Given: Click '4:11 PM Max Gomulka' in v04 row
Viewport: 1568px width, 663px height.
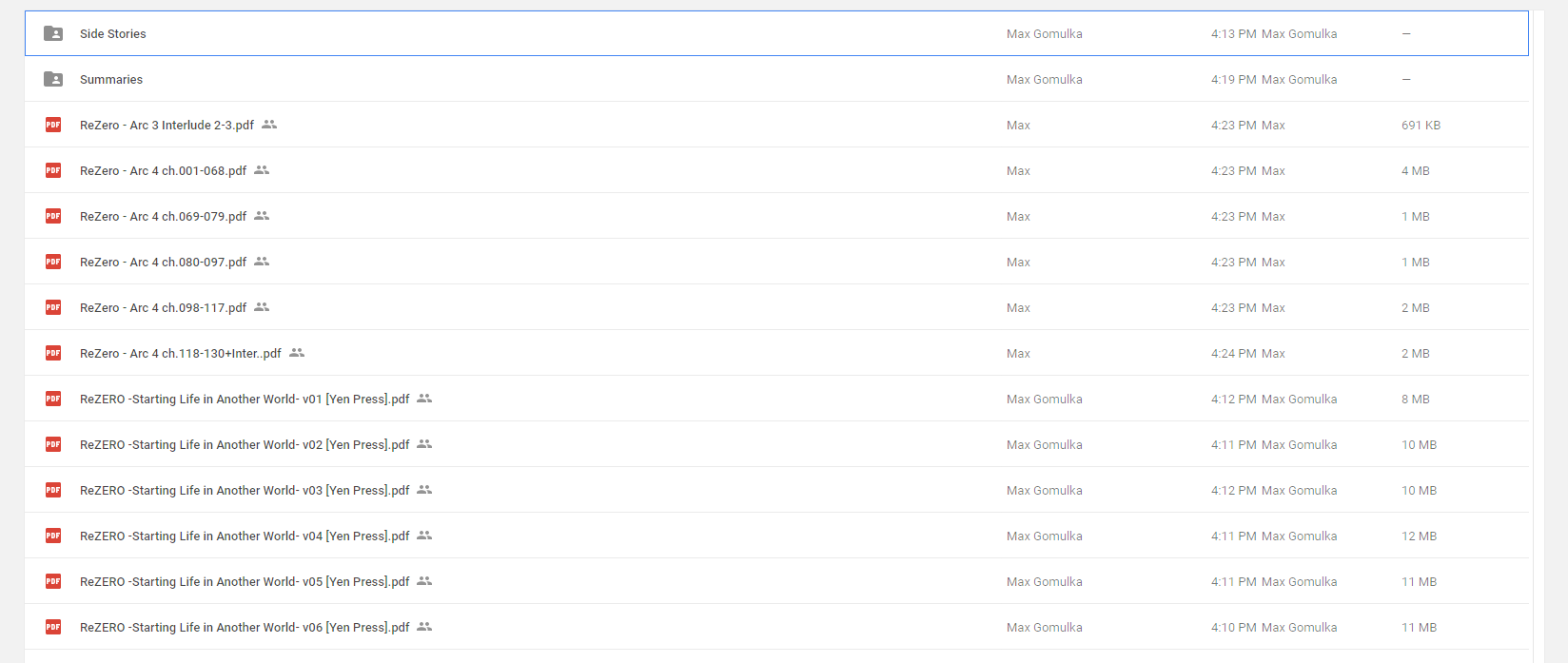Looking at the screenshot, I should point(1274,536).
